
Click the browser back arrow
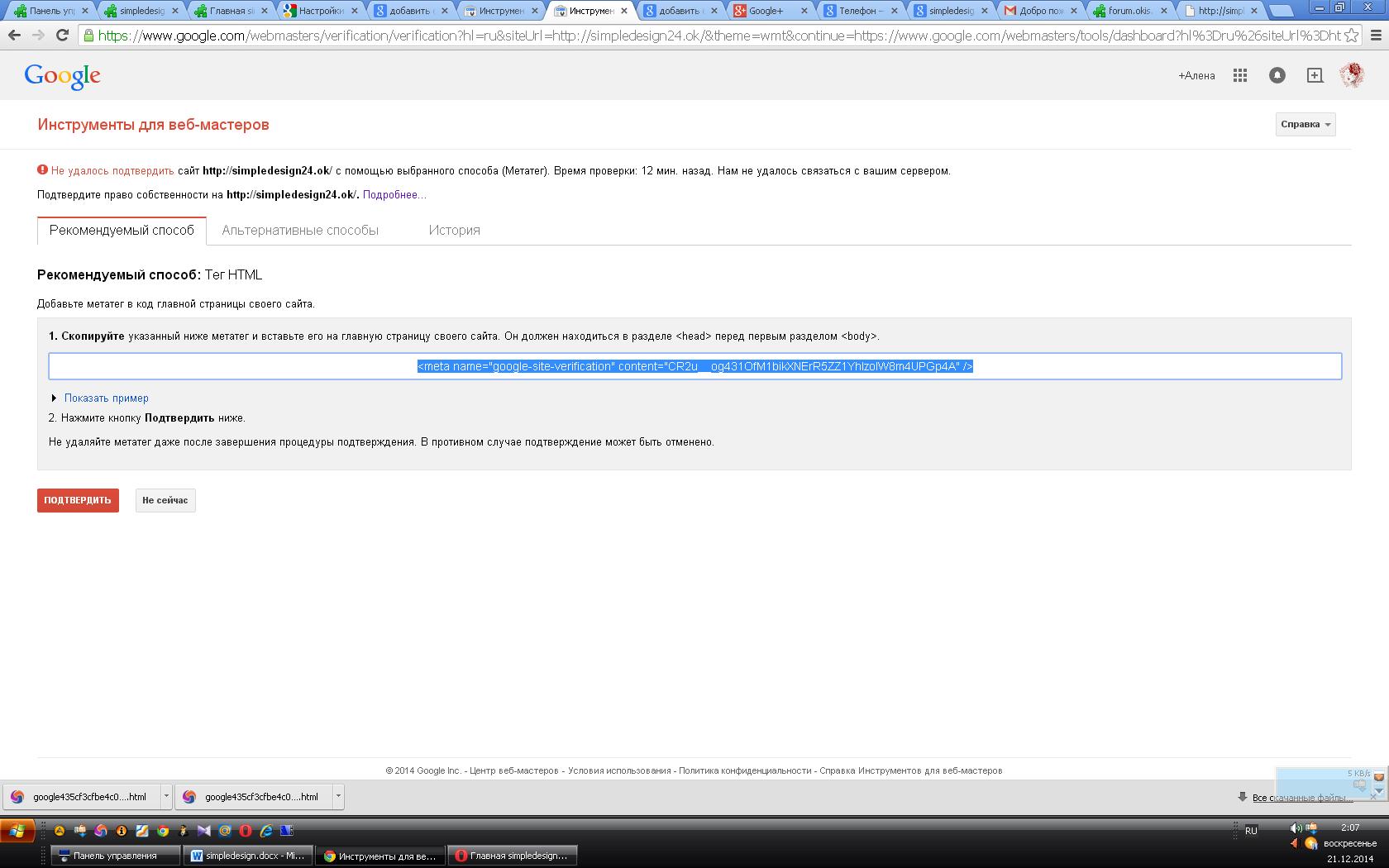click(14, 36)
